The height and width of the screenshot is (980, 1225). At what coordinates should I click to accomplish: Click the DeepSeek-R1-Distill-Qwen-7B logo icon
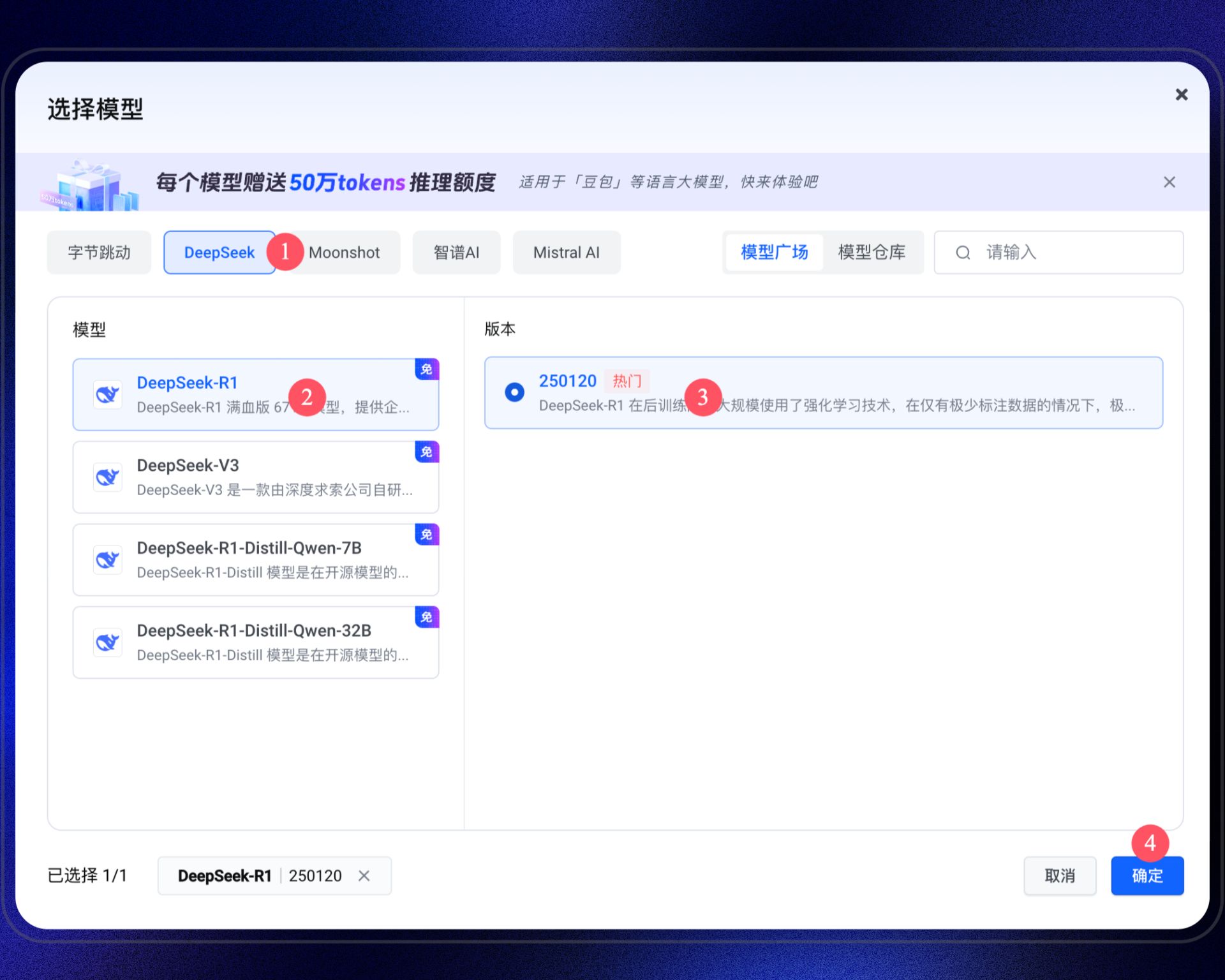pyautogui.click(x=107, y=560)
